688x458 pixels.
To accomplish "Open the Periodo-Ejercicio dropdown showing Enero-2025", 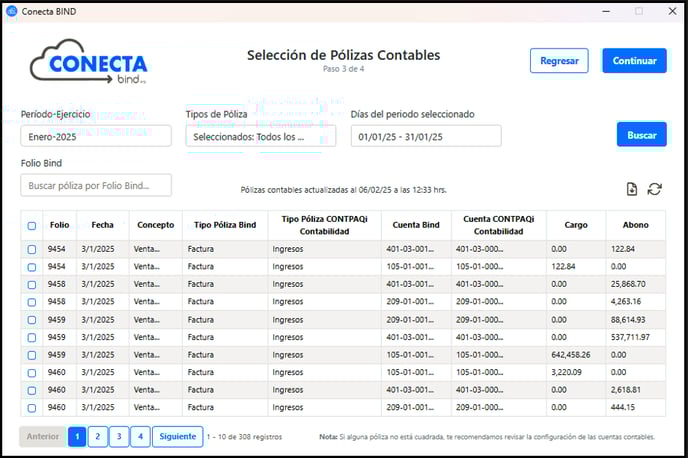I will click(96, 136).
